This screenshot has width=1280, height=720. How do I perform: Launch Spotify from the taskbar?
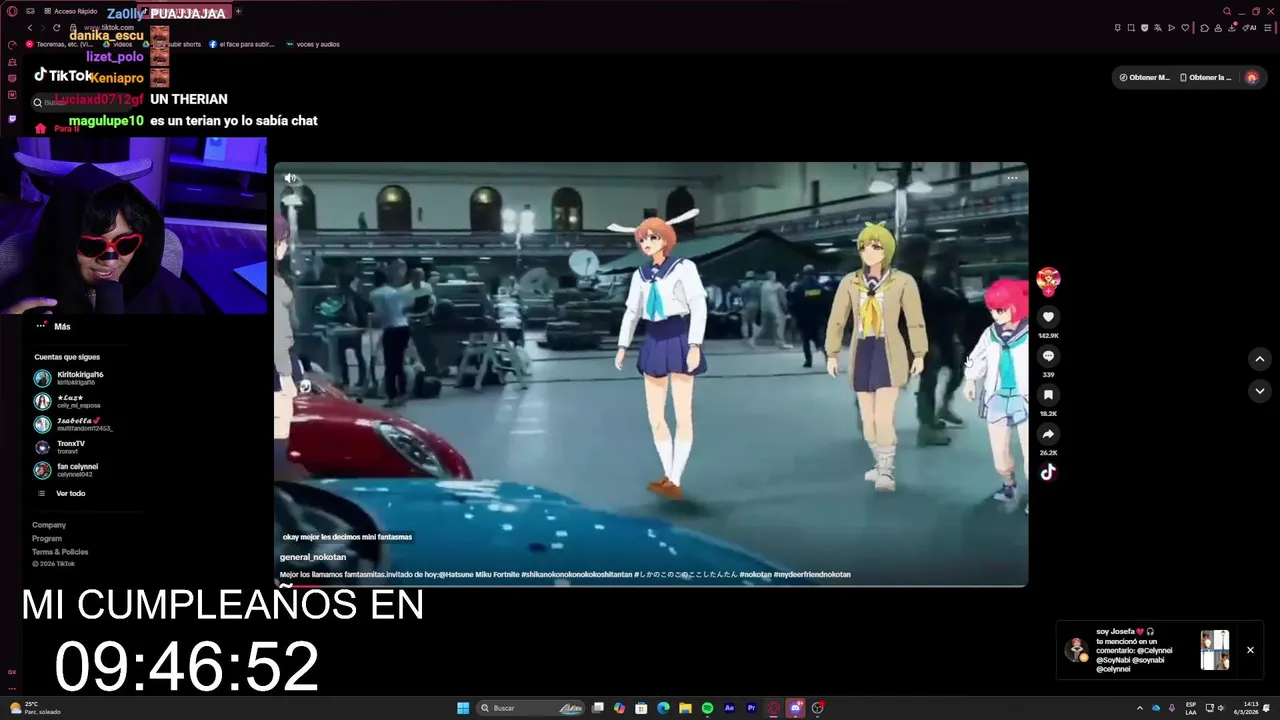tap(707, 708)
